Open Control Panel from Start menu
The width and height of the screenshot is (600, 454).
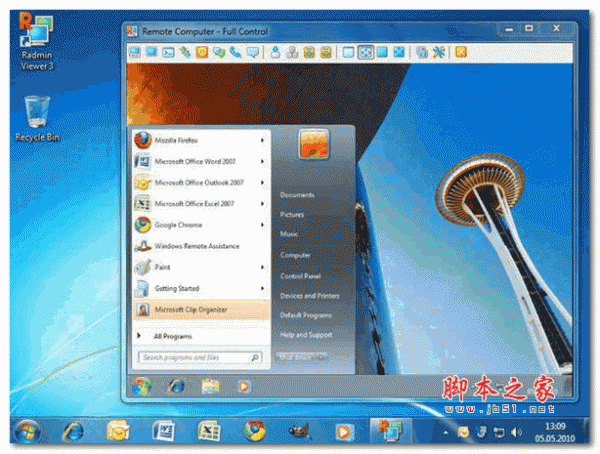pos(299,276)
